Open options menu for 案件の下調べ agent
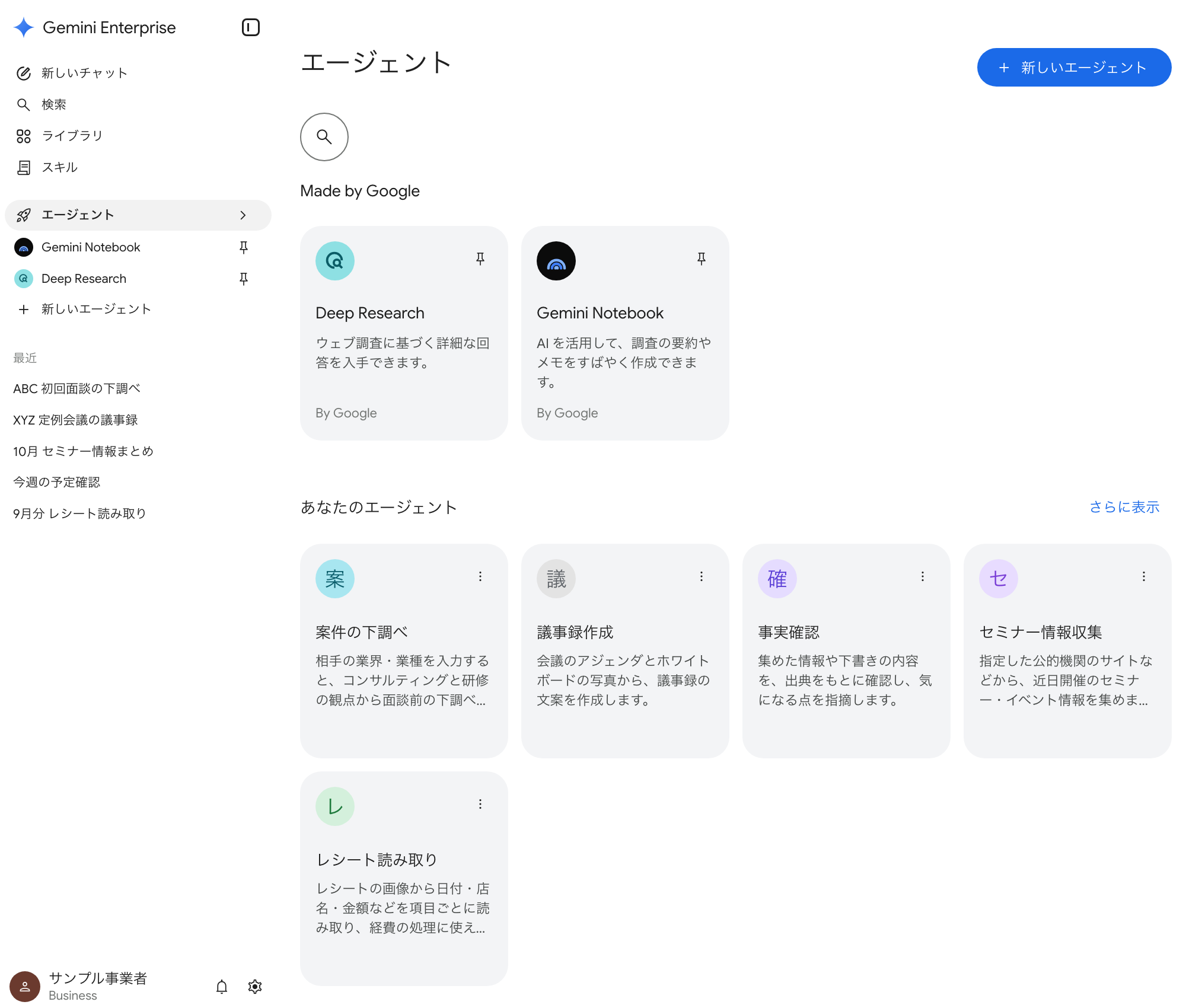1186x1008 pixels. click(x=480, y=576)
